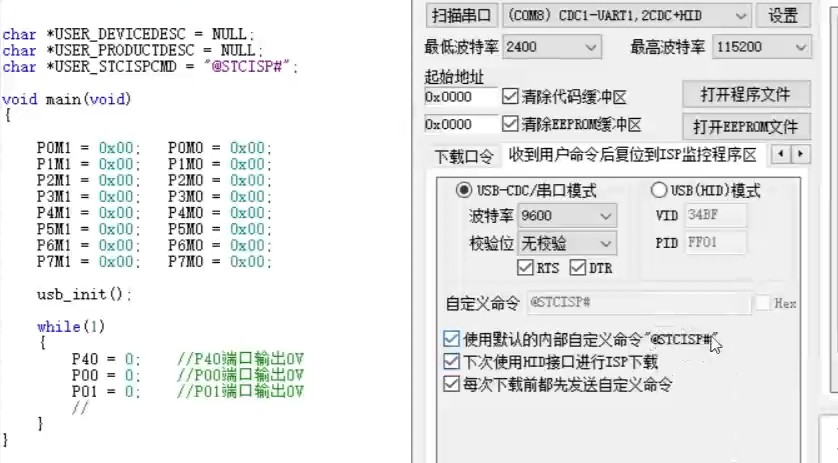838x463 pixels.
Task: Click the P5M0 = 0x00 statement
Action: (220, 229)
